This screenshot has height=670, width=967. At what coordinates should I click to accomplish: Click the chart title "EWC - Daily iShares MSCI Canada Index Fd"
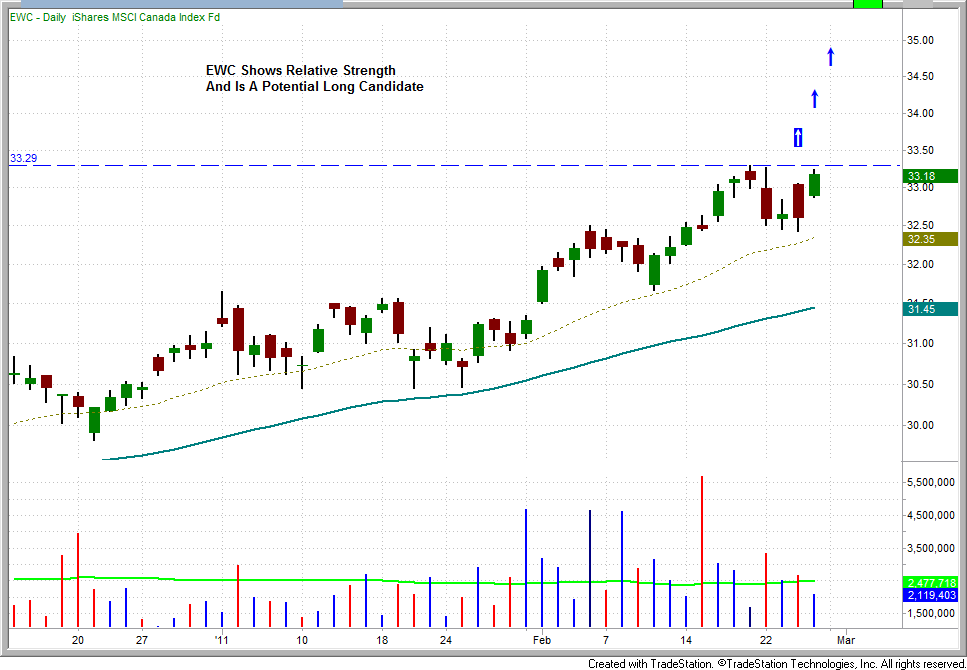coord(115,17)
